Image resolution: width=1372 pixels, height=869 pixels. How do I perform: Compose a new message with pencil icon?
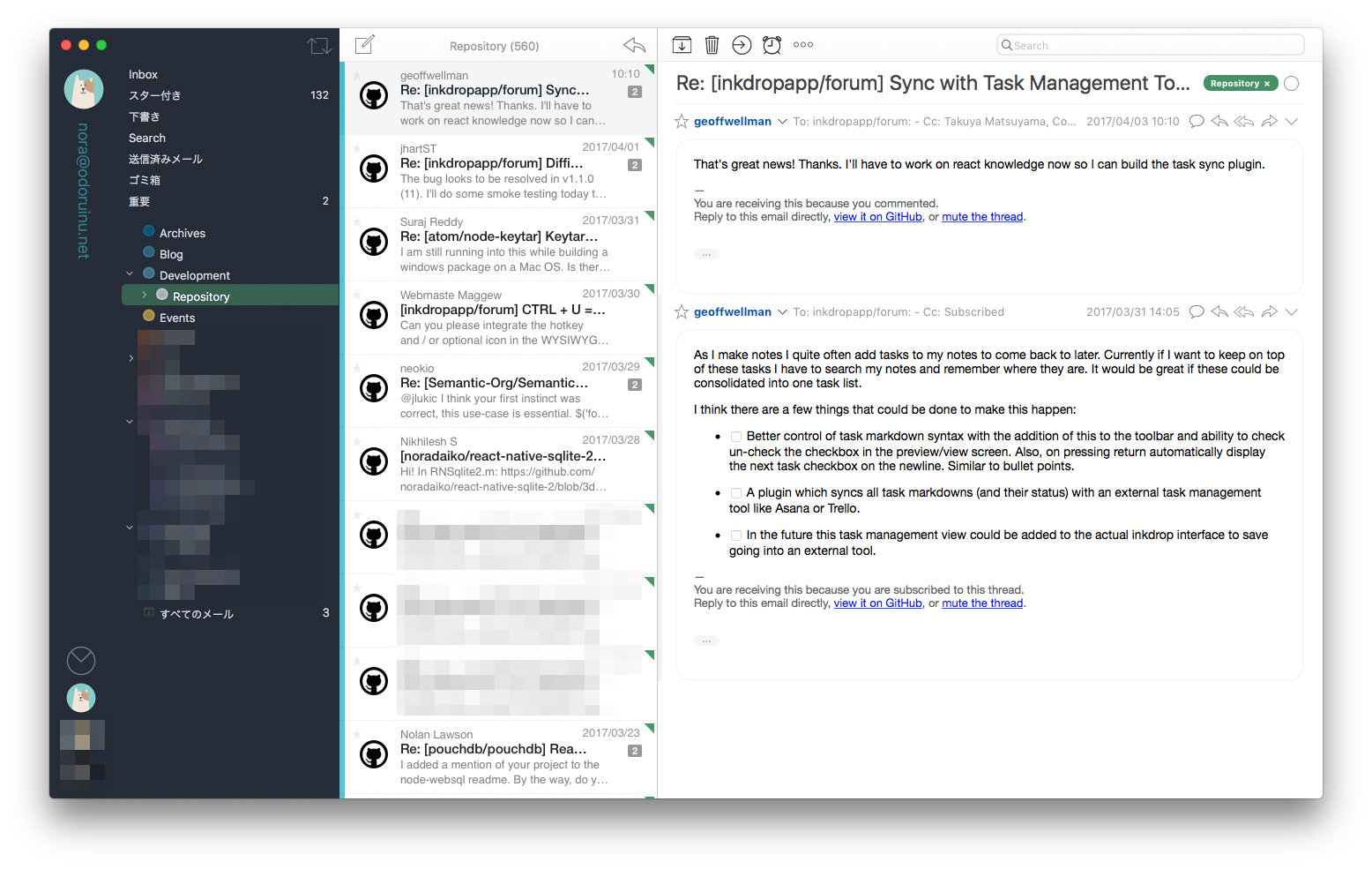[x=365, y=44]
